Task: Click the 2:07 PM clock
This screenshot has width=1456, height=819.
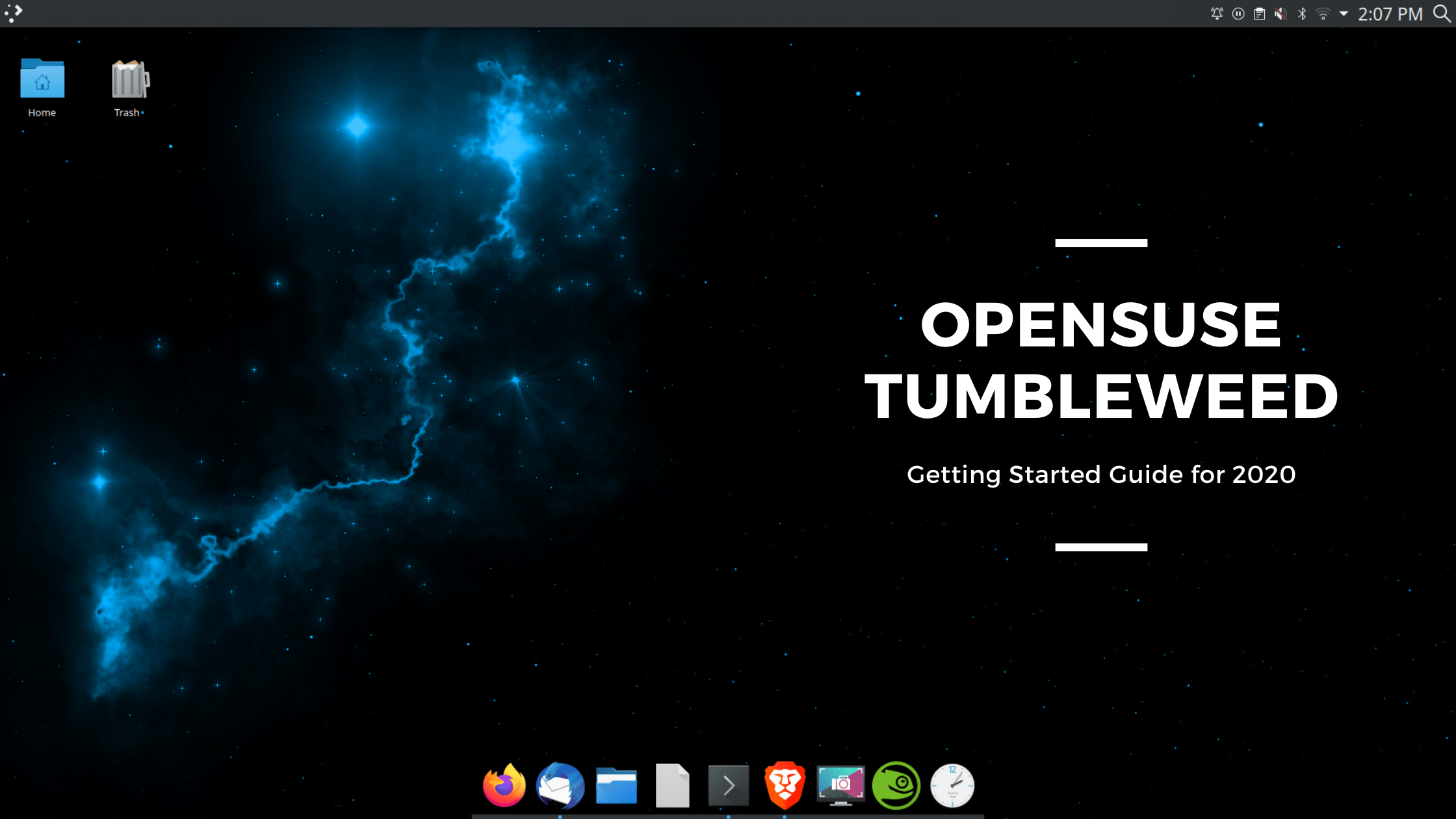Action: tap(1390, 14)
